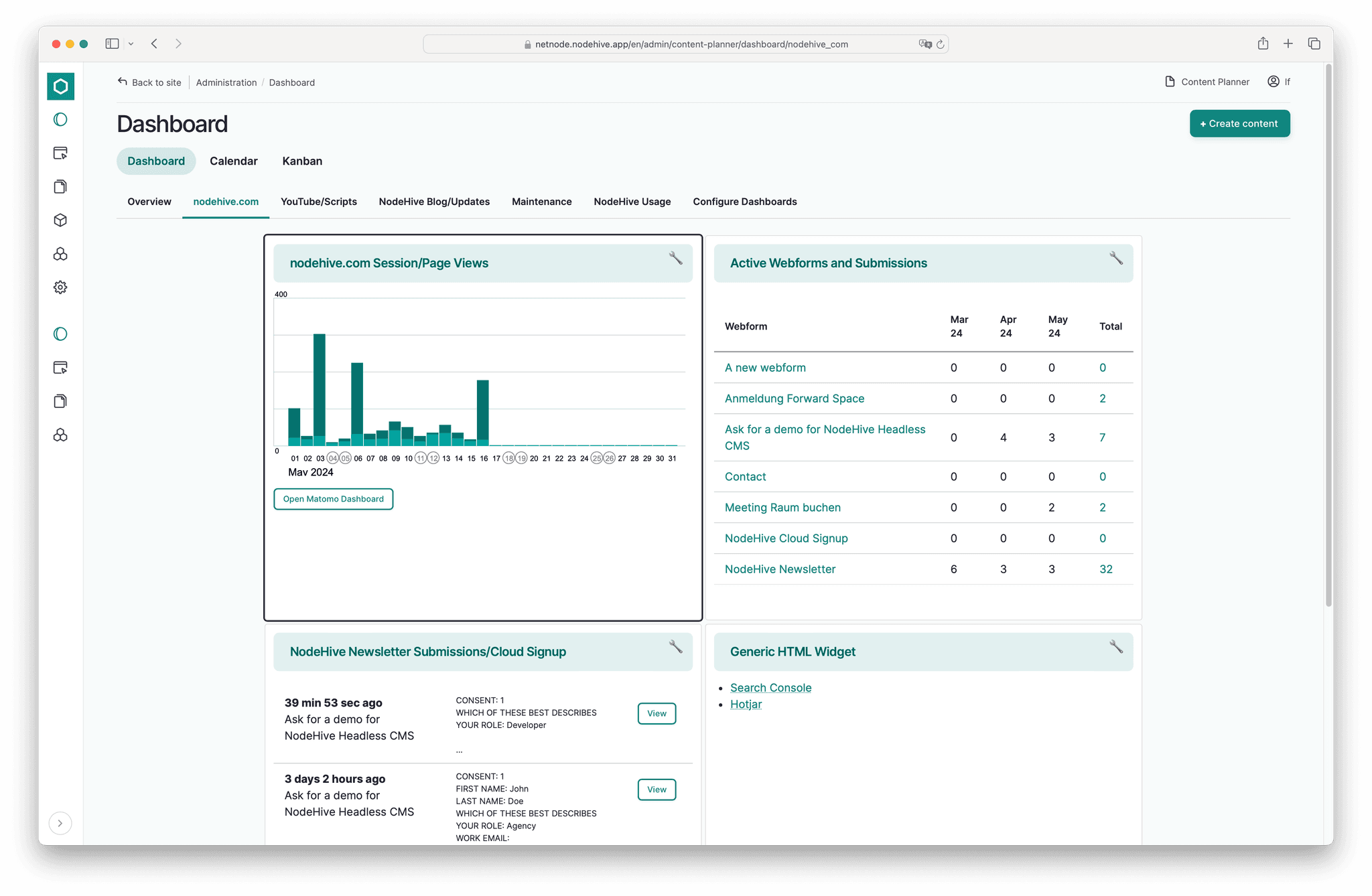The width and height of the screenshot is (1372, 896).
Task: Open the Overview dashboard tab
Action: [149, 202]
